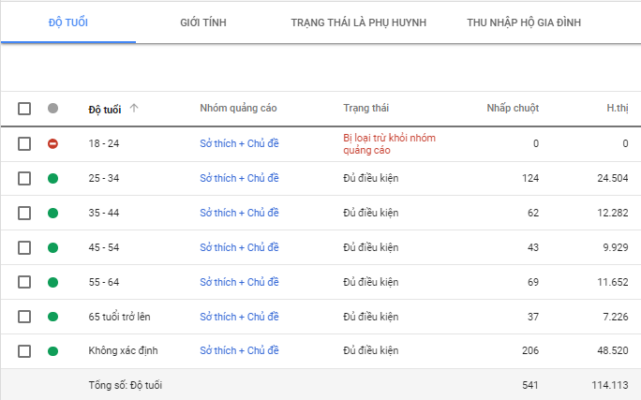
Task: Tick the select-all checkbox in the header
Action: 25,108
